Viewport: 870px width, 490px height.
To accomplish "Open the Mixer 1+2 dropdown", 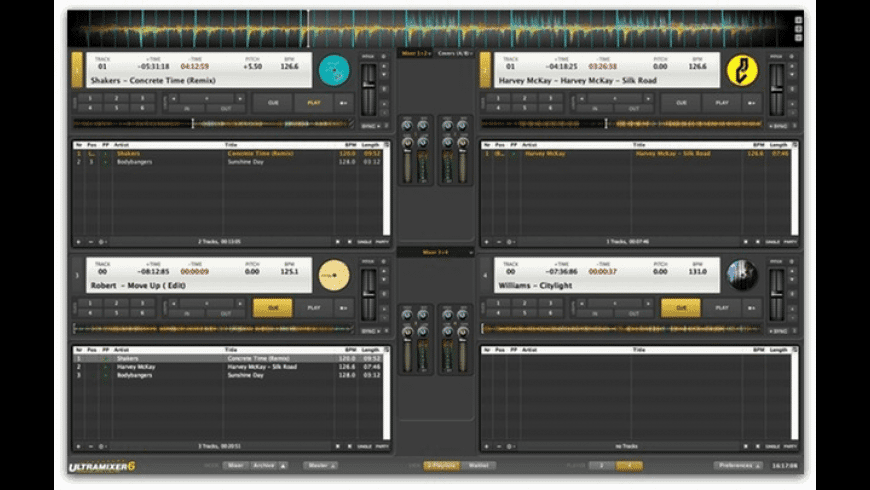I will pos(414,52).
